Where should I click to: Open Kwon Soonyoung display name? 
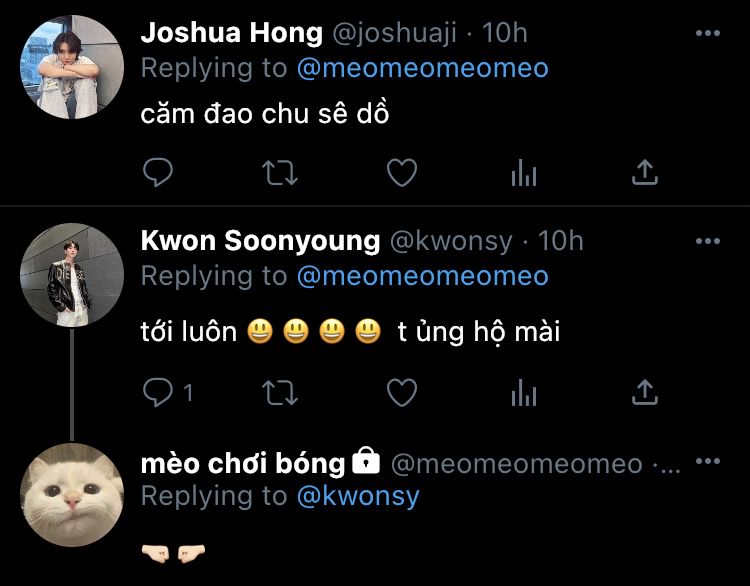click(x=260, y=241)
